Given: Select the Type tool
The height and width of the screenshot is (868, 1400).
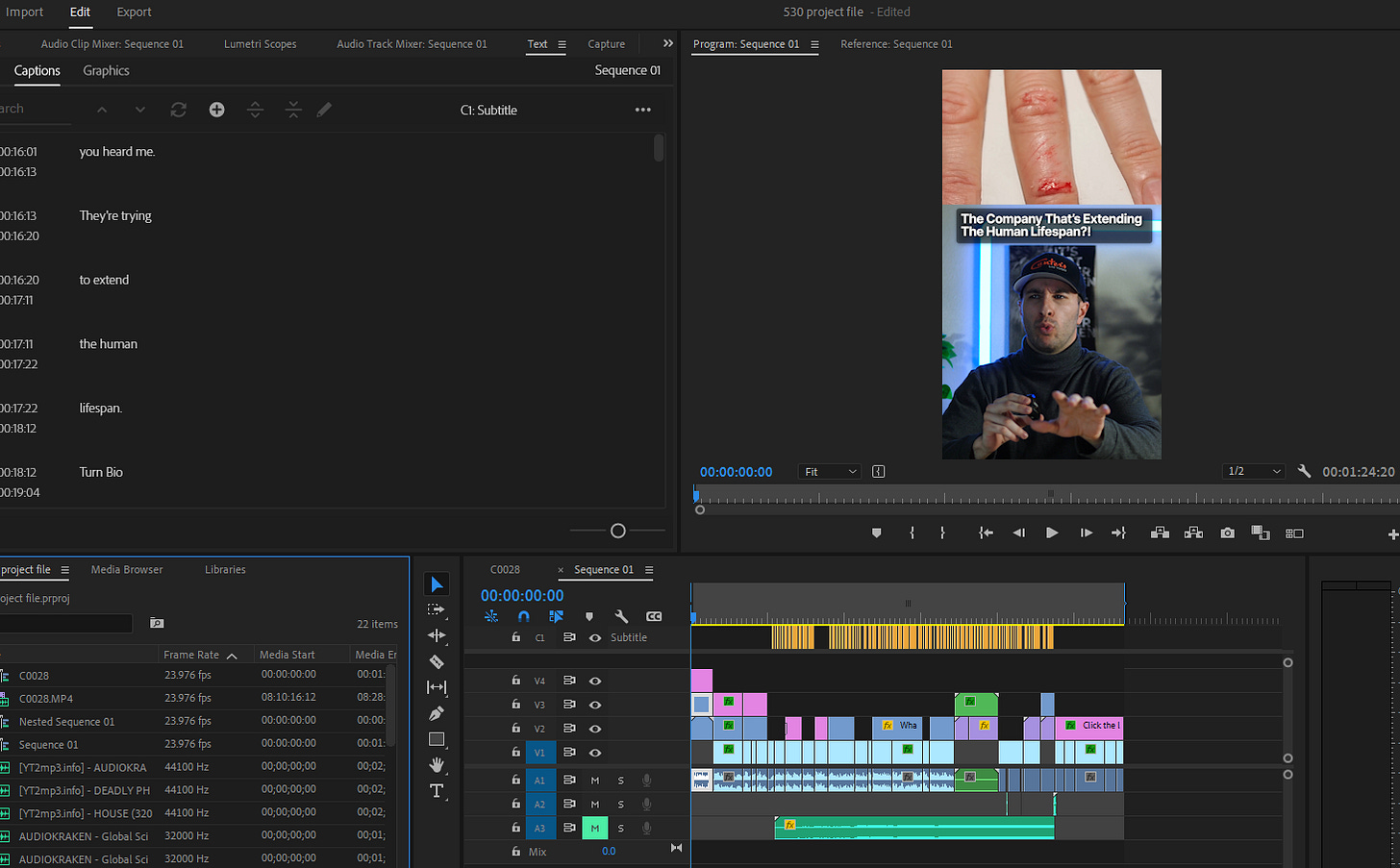Looking at the screenshot, I should pos(437,791).
